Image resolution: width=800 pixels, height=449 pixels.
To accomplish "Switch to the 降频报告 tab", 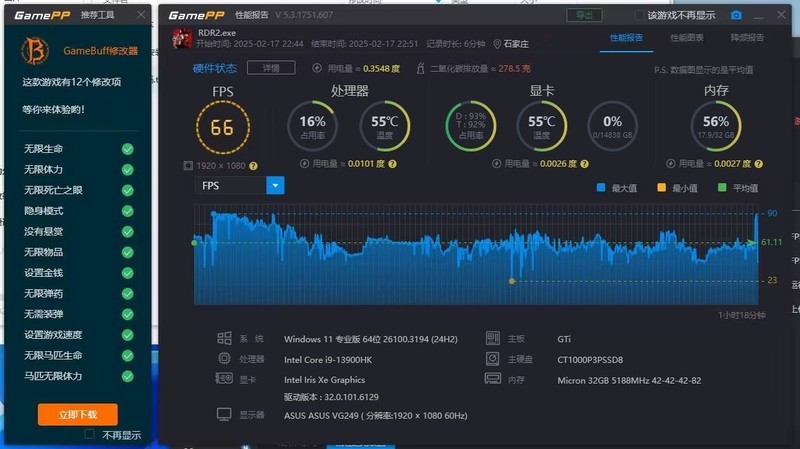I will point(747,38).
